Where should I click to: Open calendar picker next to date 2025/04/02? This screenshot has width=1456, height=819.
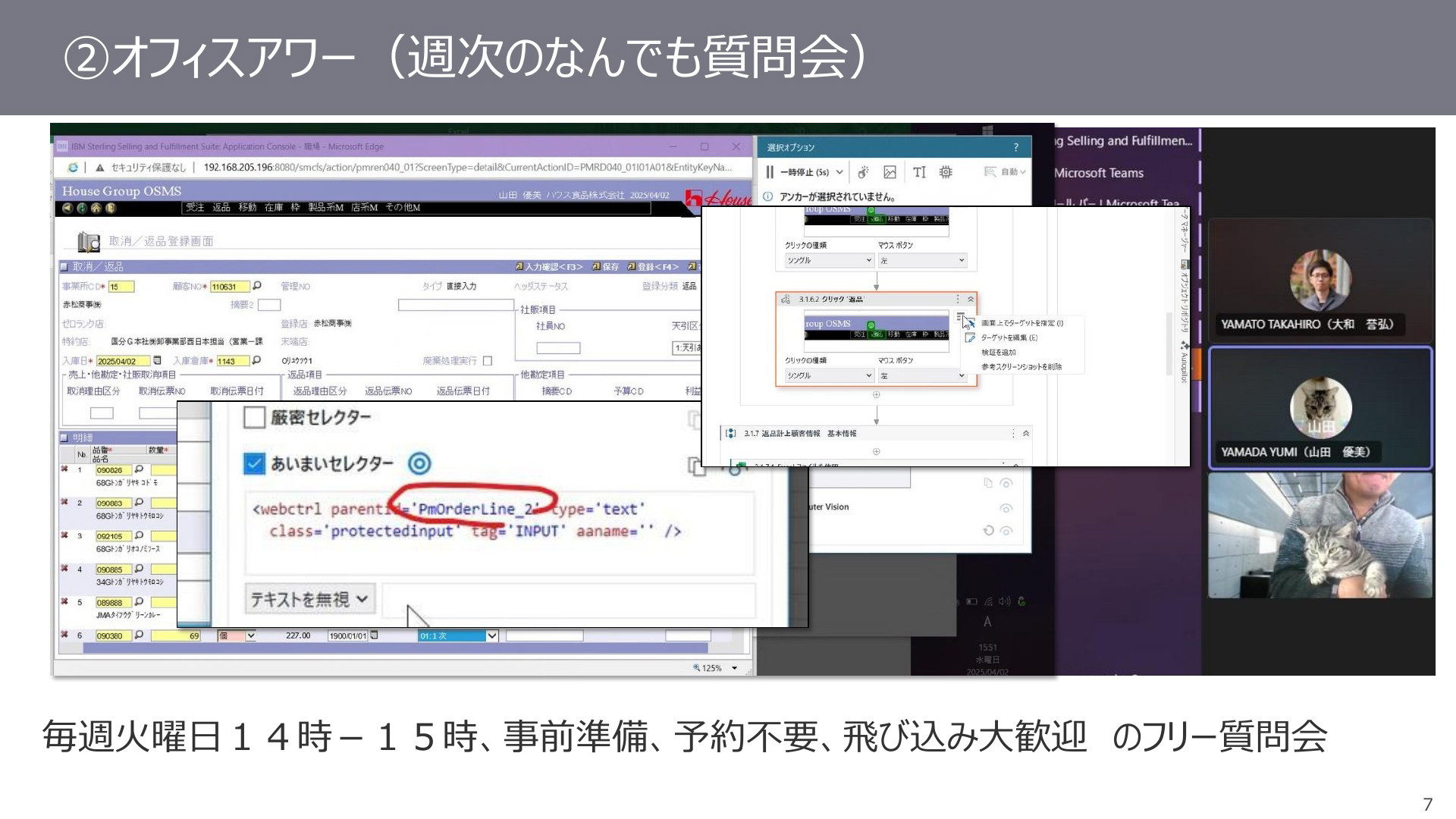coord(158,360)
